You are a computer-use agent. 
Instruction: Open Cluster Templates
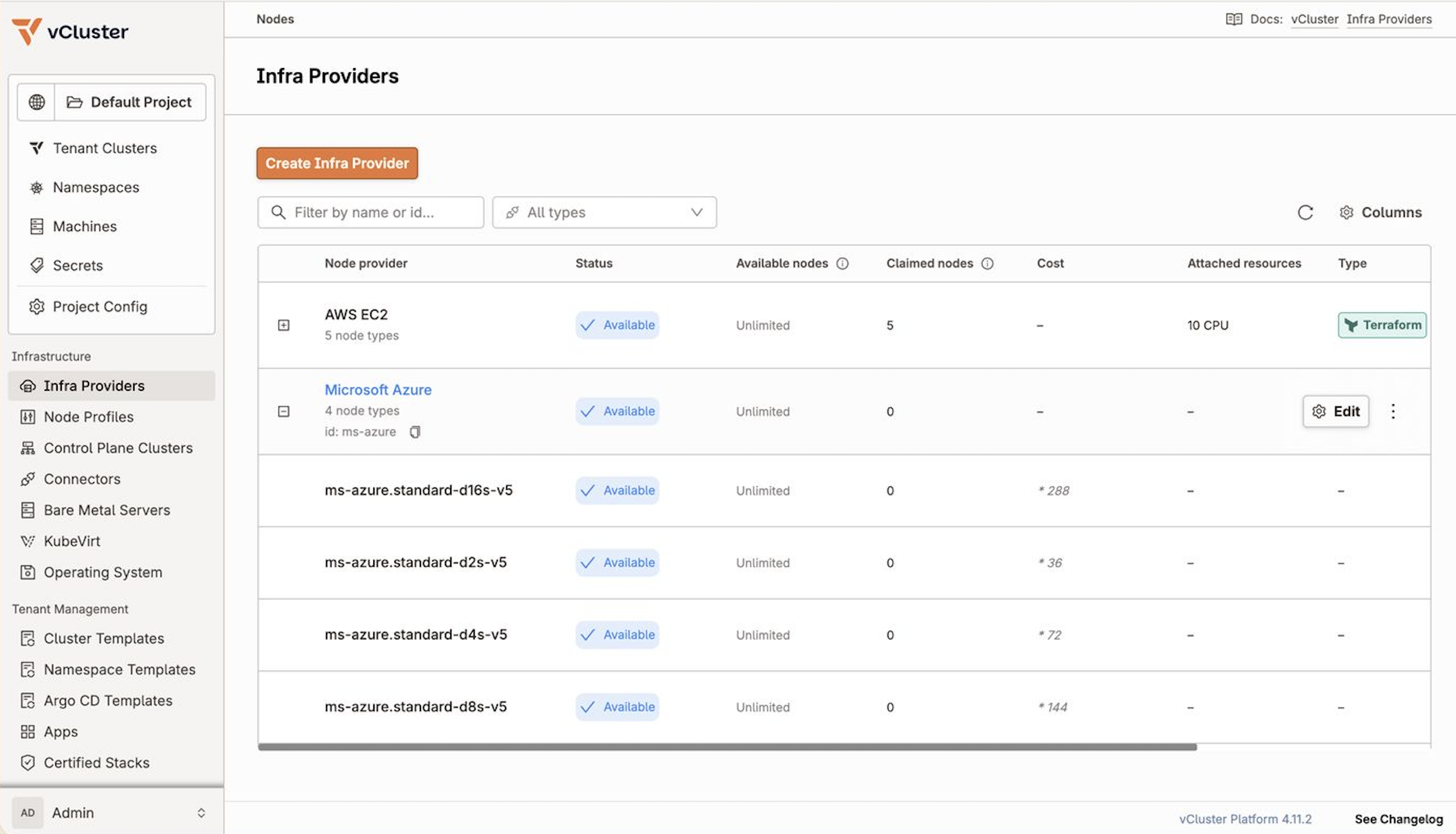[111, 638]
